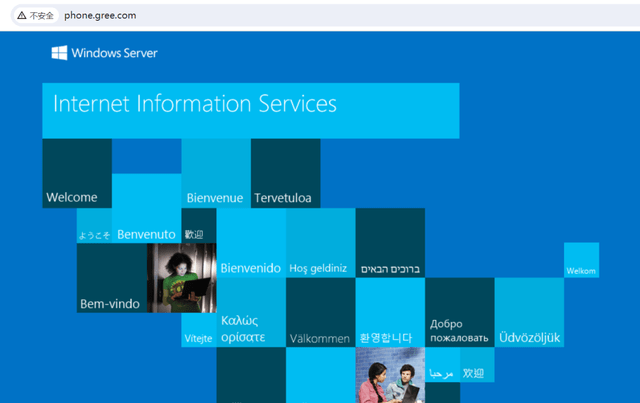Click the Välkommen tile
The image size is (640, 403).
point(320,312)
